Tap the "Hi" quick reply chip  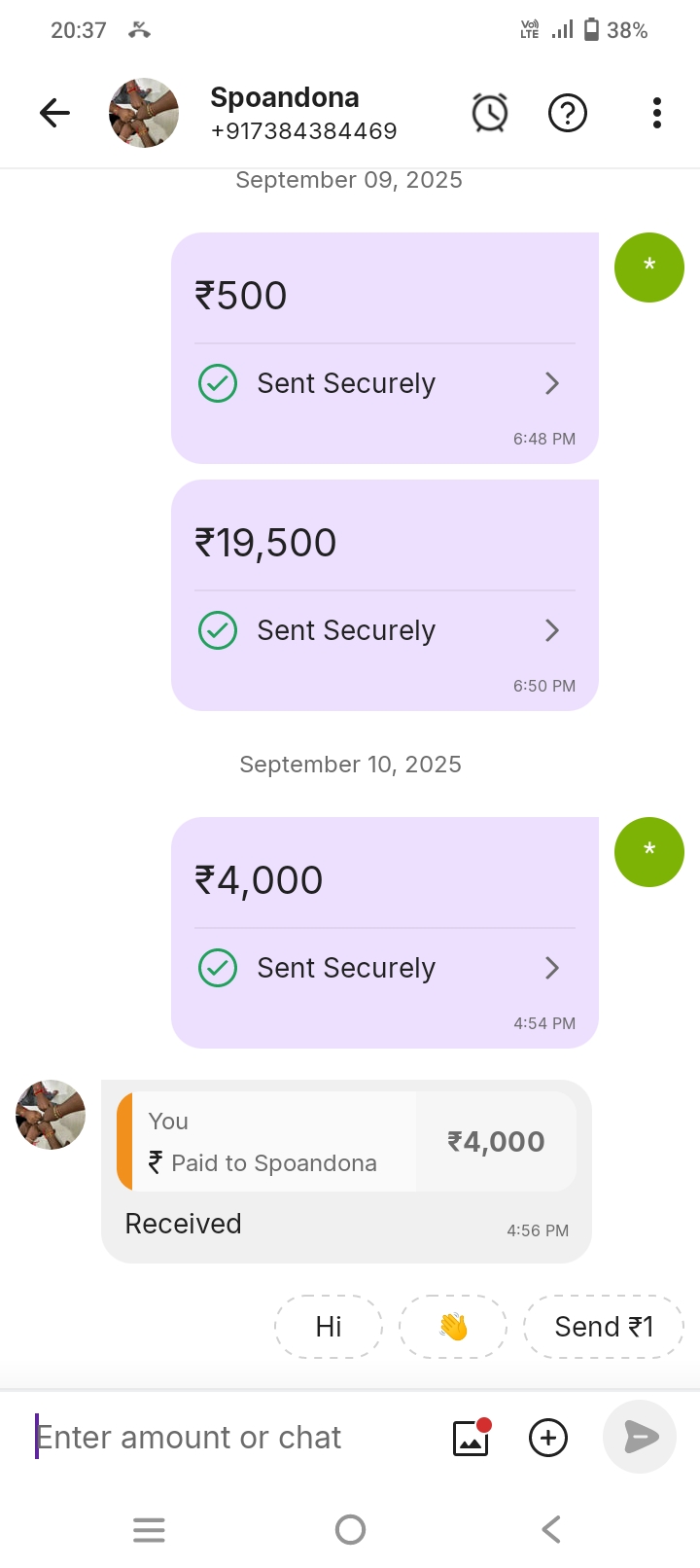pos(329,1327)
